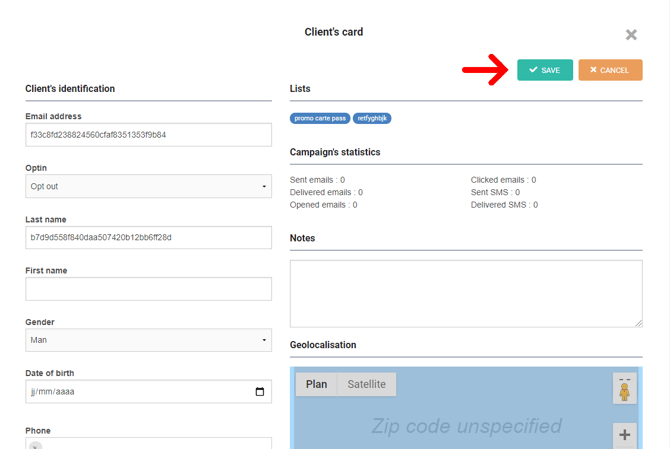The height and width of the screenshot is (449, 670).
Task: Select the phone country flag icon
Action: pyautogui.click(x=36, y=445)
